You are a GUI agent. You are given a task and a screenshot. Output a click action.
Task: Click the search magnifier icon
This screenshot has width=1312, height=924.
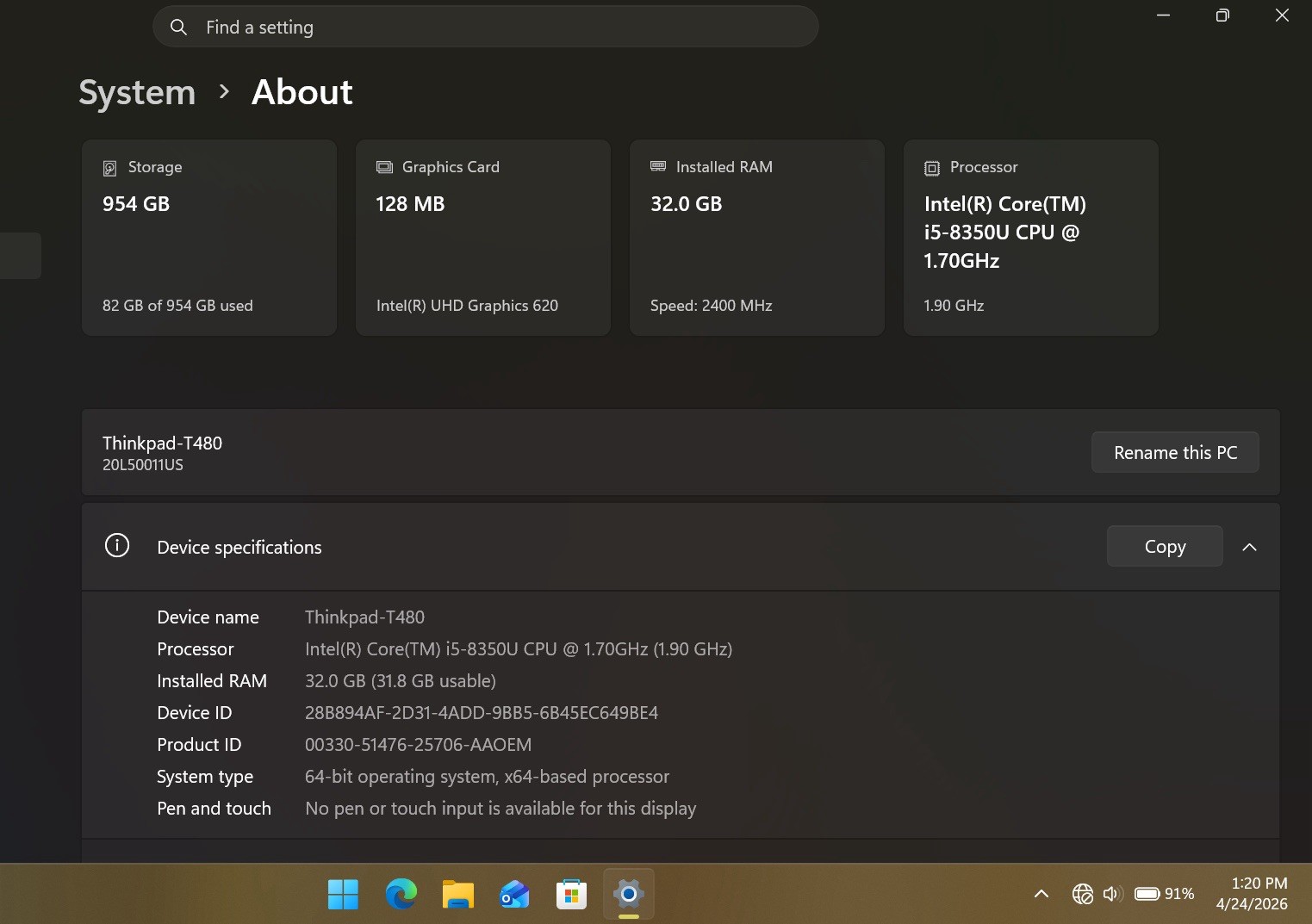point(178,27)
